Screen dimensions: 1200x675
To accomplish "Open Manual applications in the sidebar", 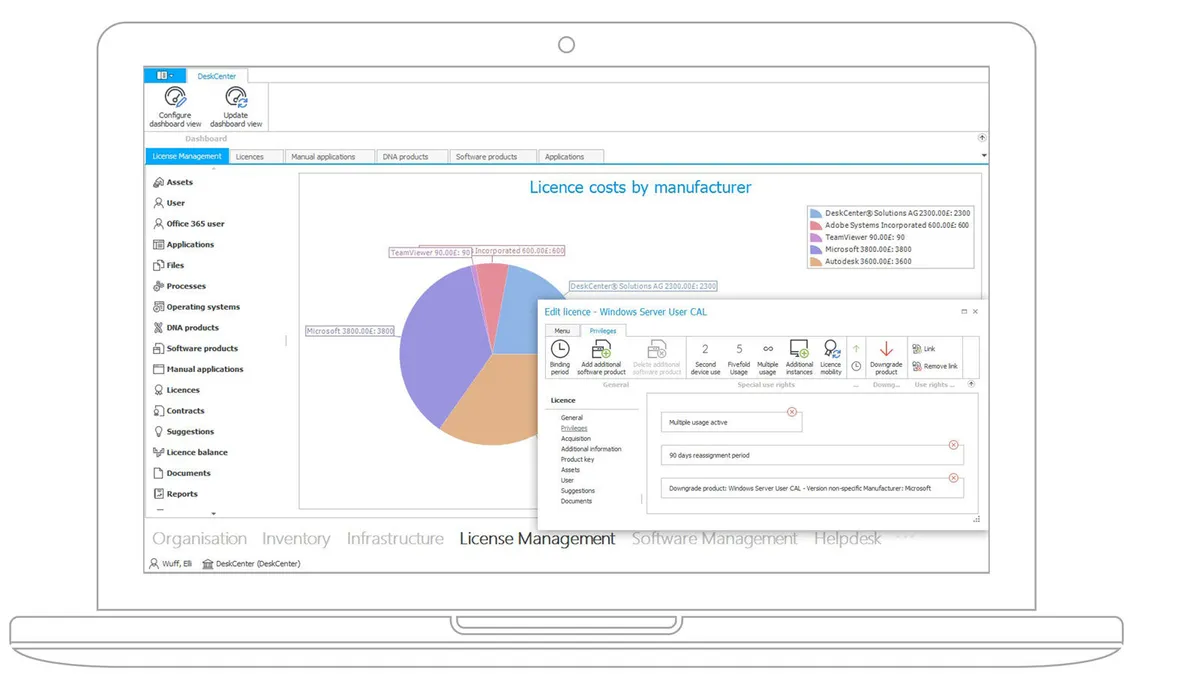I will (198, 369).
